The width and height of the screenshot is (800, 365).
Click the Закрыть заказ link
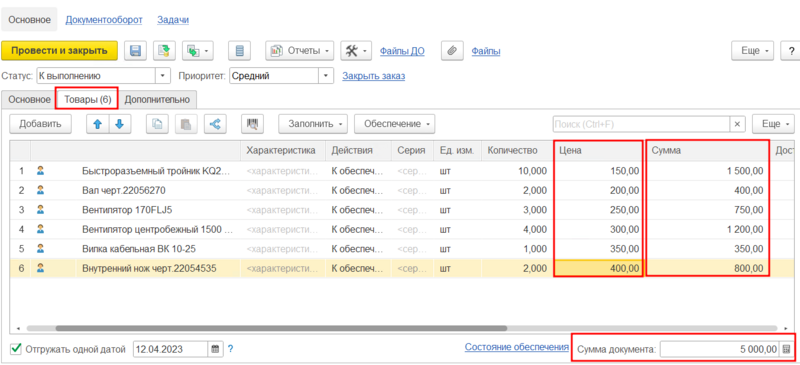point(373,76)
